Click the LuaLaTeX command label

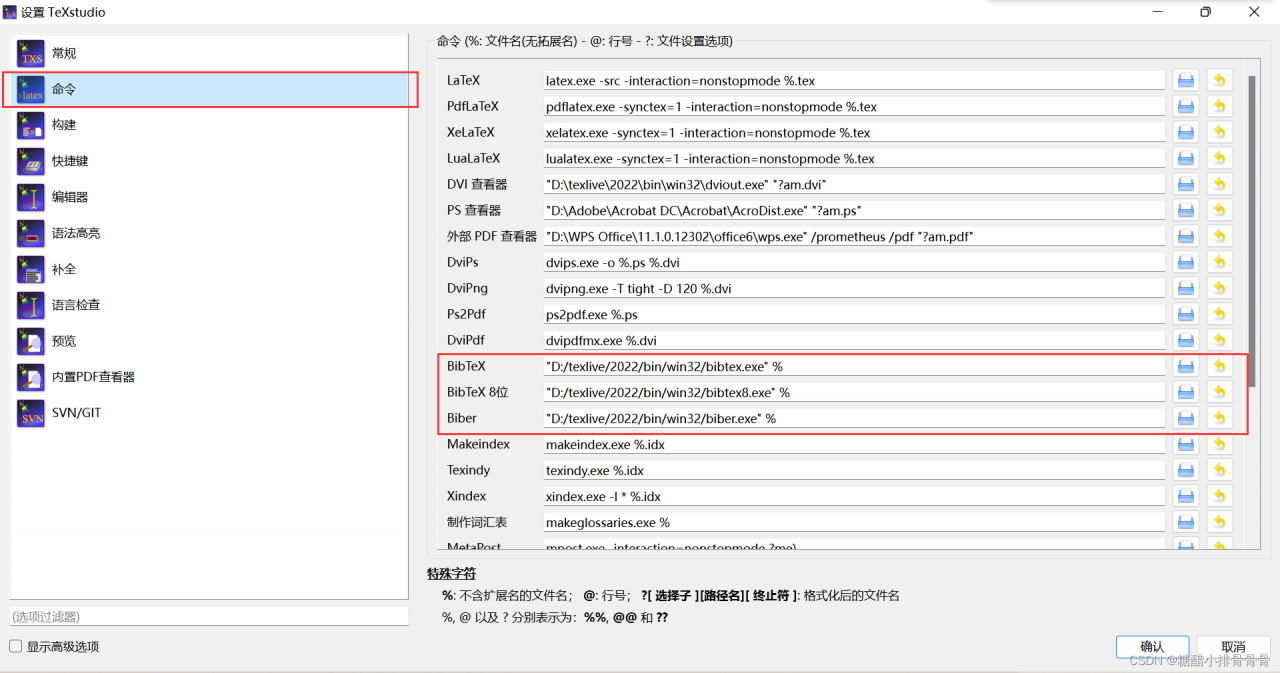point(473,158)
